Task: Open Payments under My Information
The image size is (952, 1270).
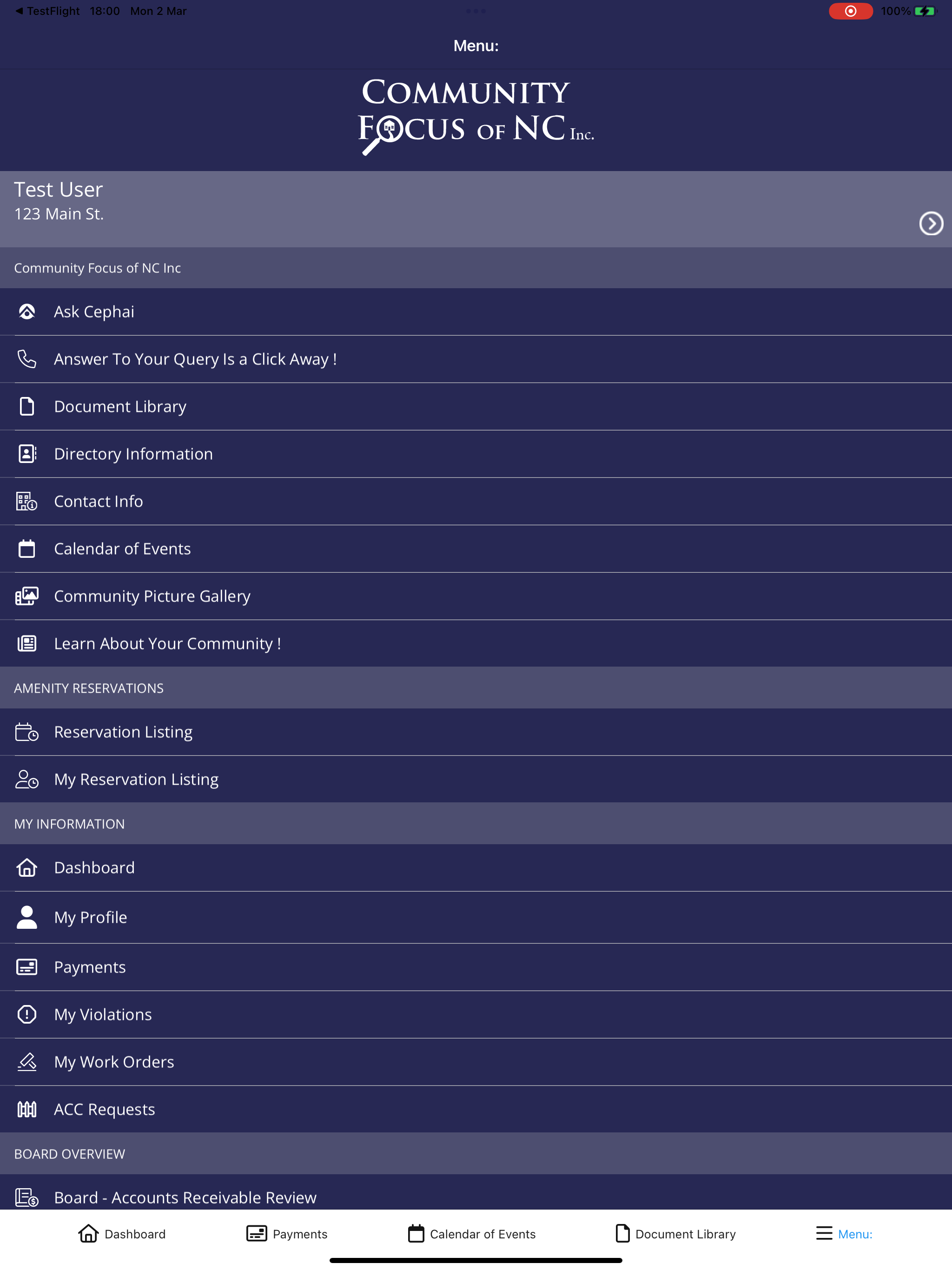Action: (476, 967)
